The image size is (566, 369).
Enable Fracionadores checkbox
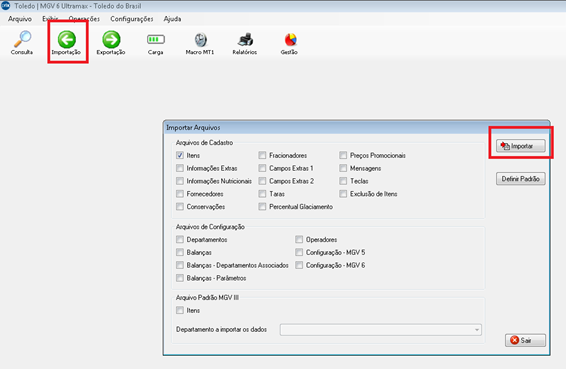pyautogui.click(x=262, y=155)
